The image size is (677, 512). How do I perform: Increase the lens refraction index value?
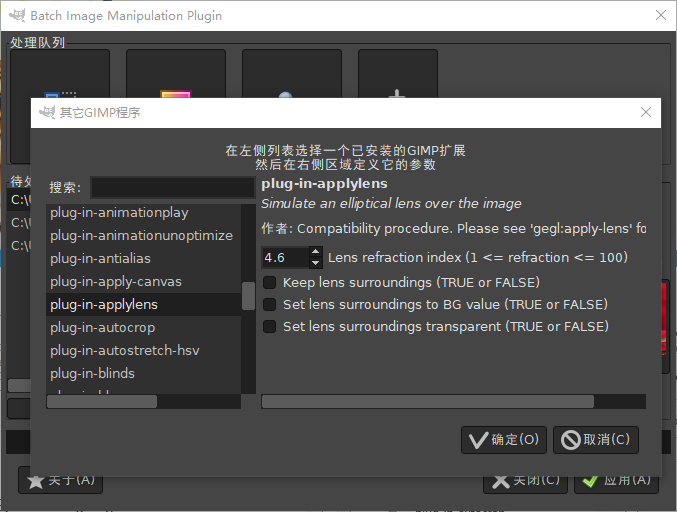point(316,252)
